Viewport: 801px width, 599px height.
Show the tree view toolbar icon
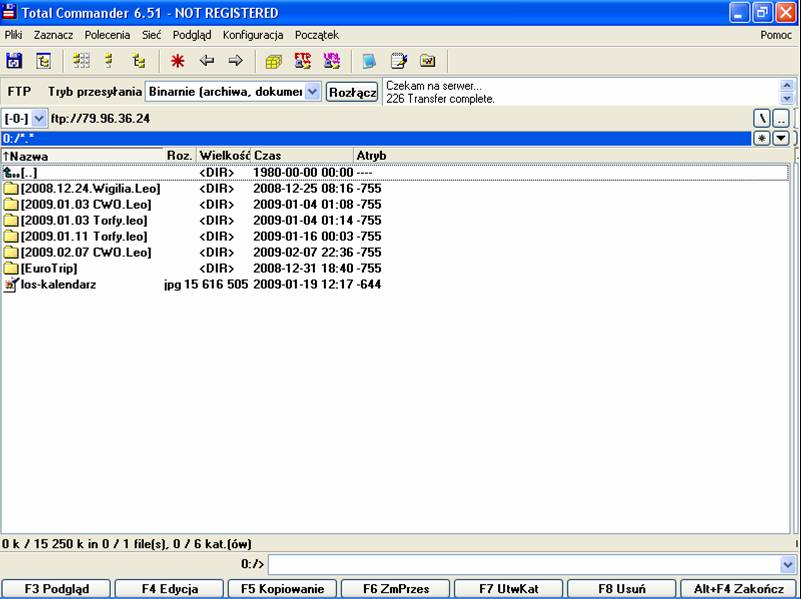(138, 61)
